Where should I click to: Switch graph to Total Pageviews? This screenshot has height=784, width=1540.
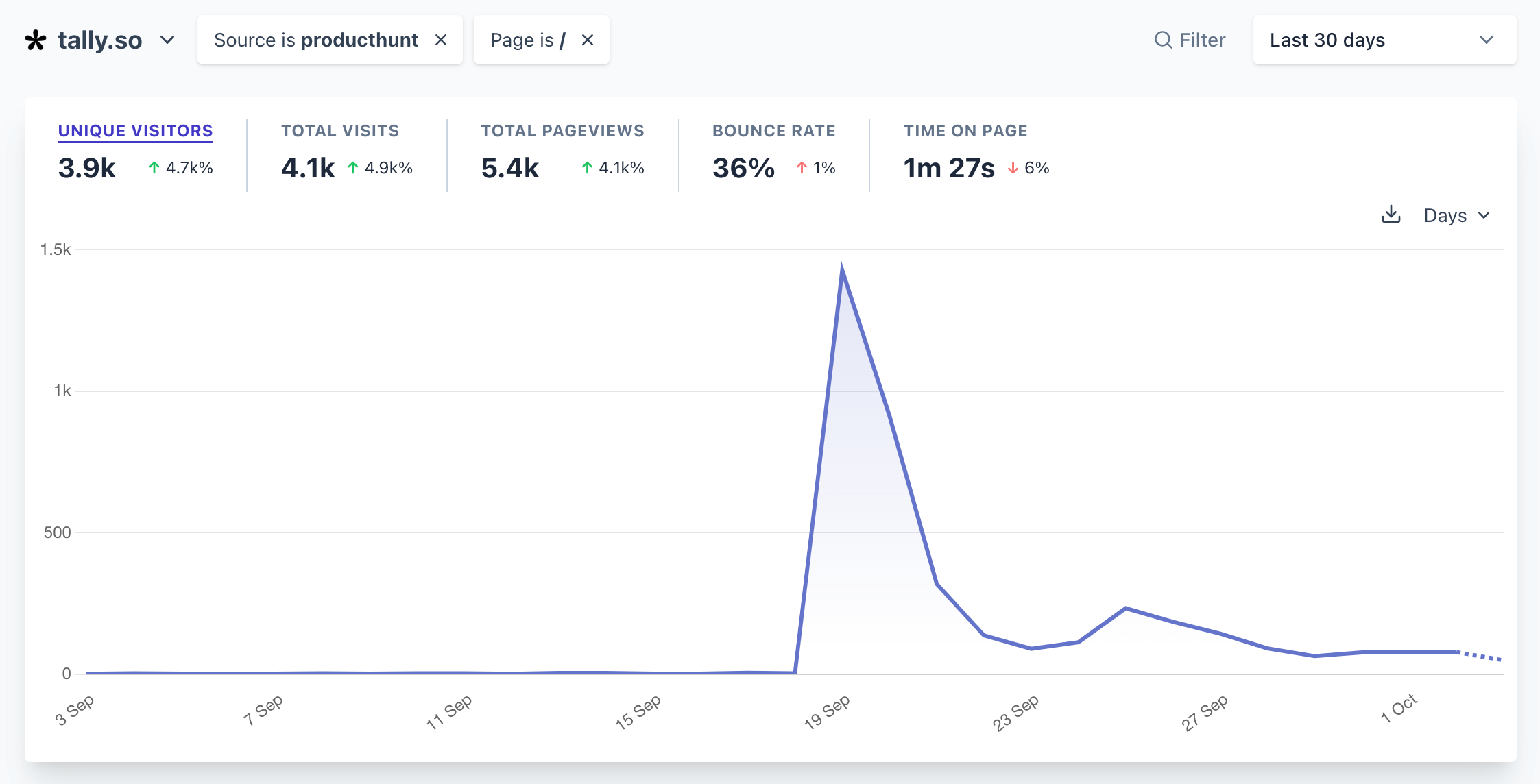pyautogui.click(x=562, y=131)
